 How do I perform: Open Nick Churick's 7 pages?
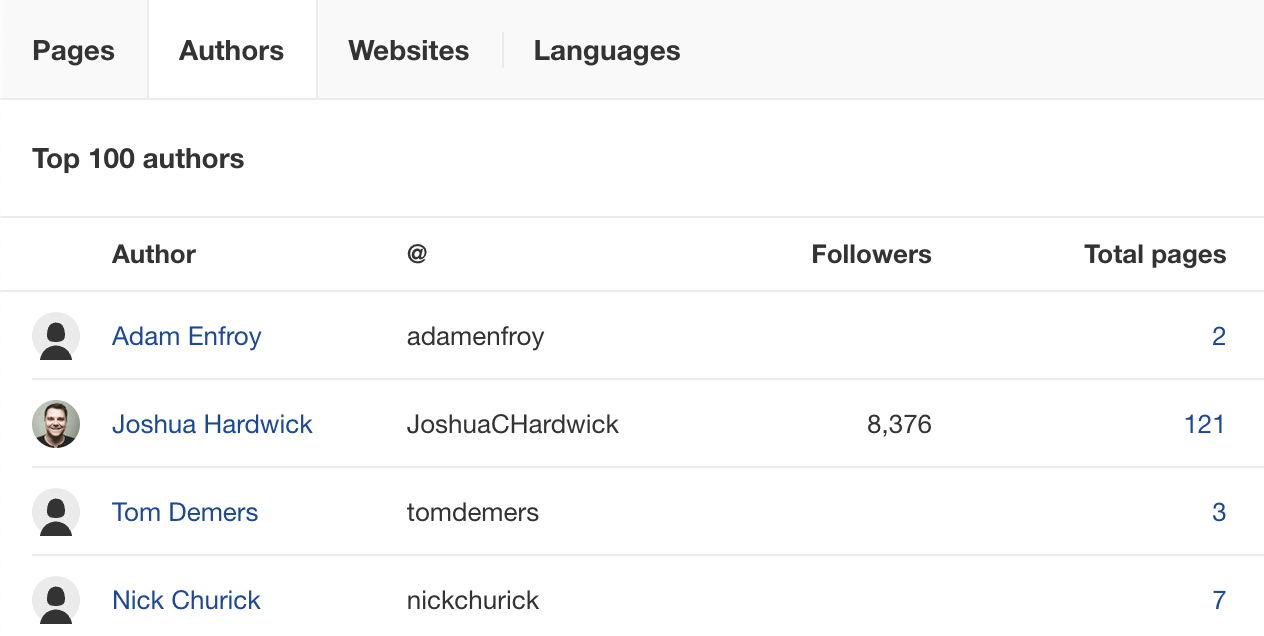[1219, 599]
